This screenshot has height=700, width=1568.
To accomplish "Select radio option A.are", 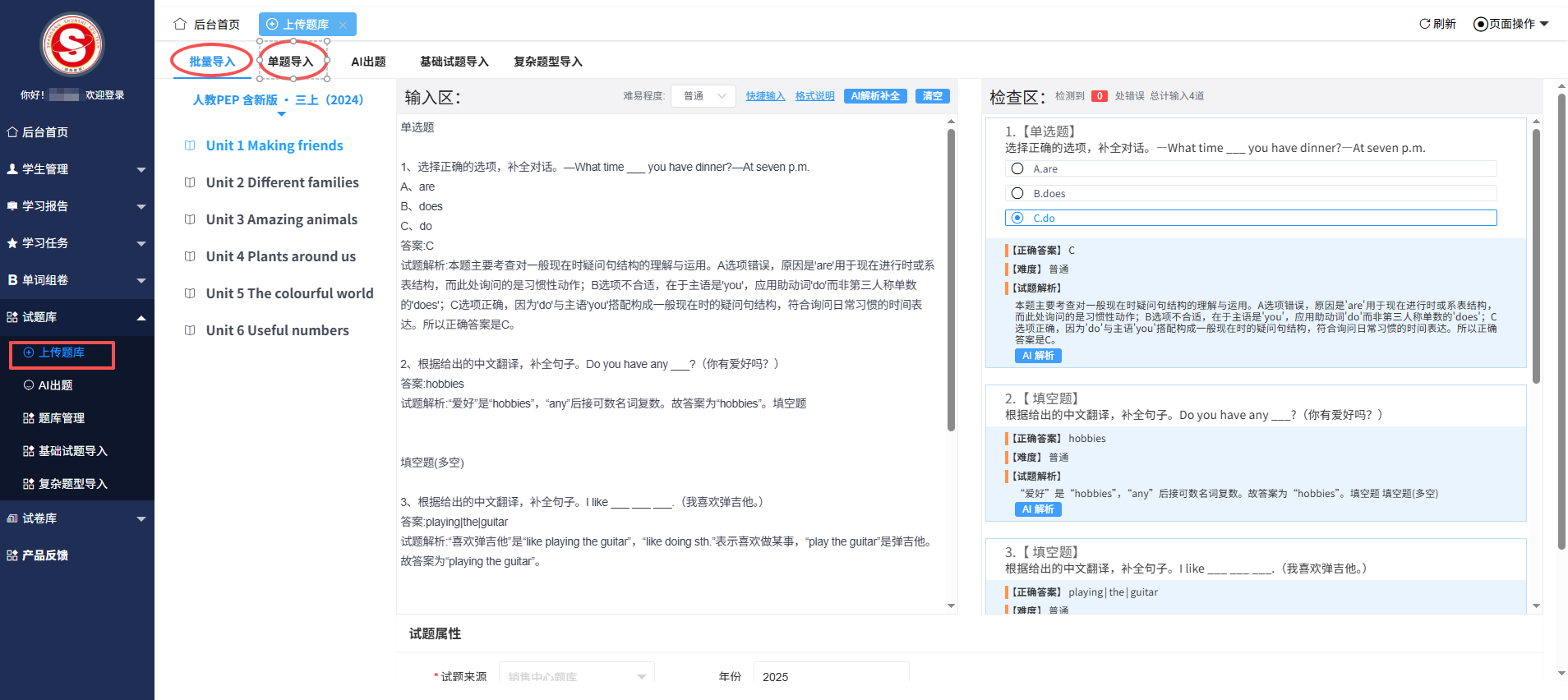I will click(x=1017, y=169).
